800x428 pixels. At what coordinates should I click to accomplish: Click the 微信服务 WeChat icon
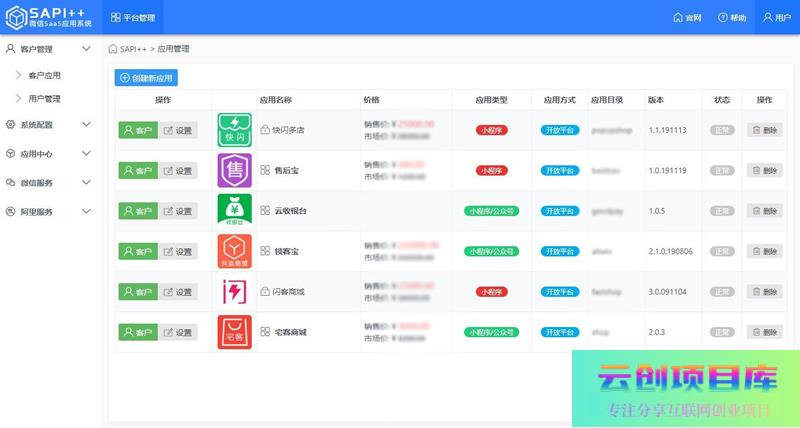click(10, 183)
